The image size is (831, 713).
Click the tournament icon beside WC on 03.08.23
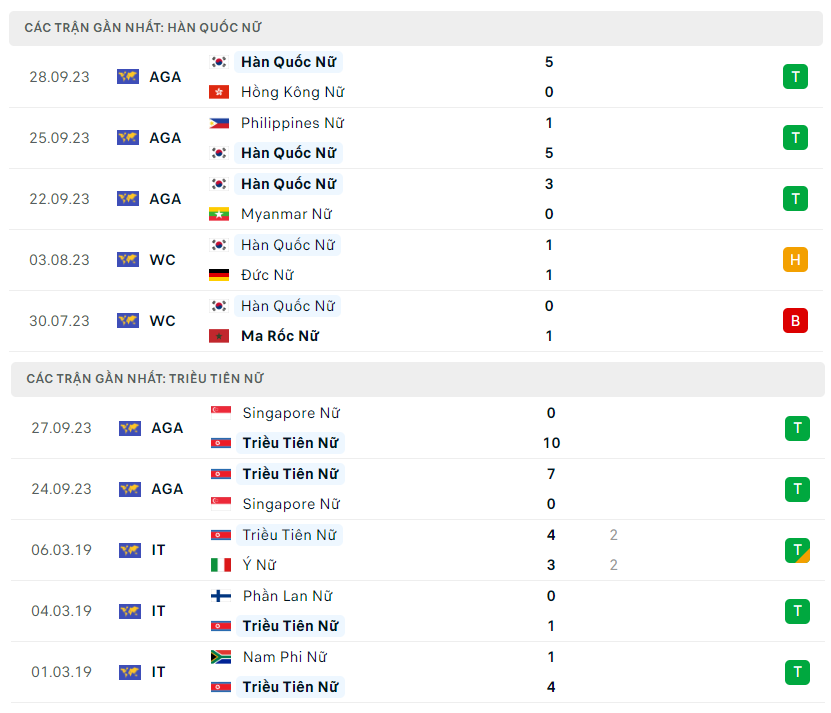pos(128,260)
